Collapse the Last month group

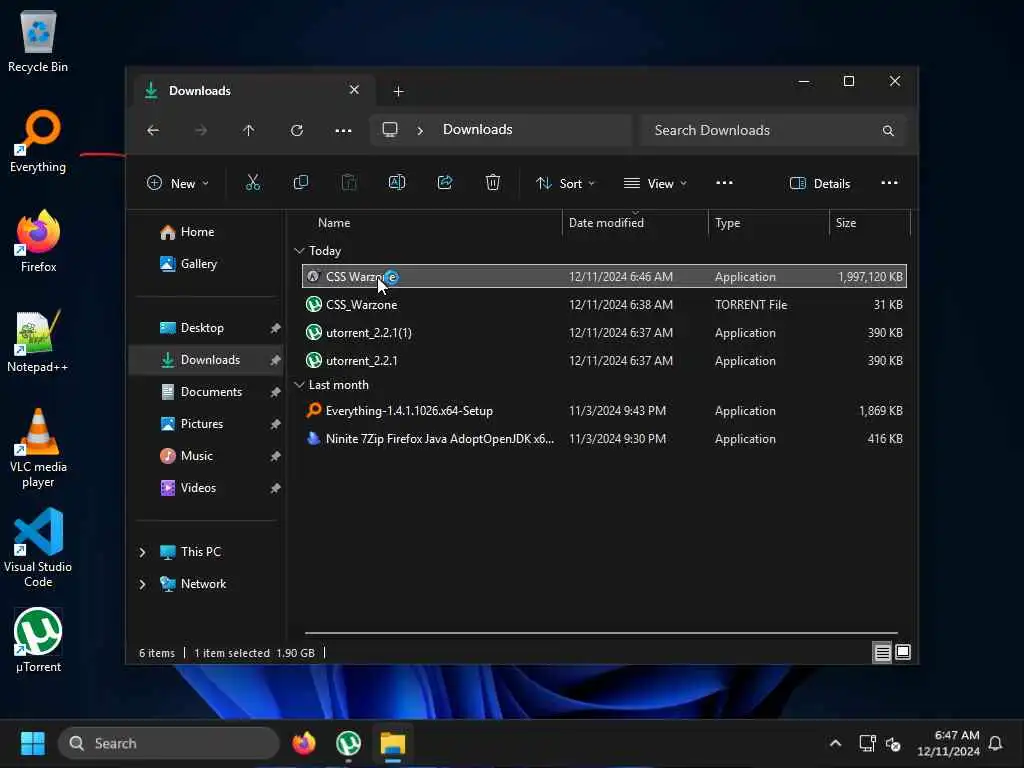pos(299,385)
